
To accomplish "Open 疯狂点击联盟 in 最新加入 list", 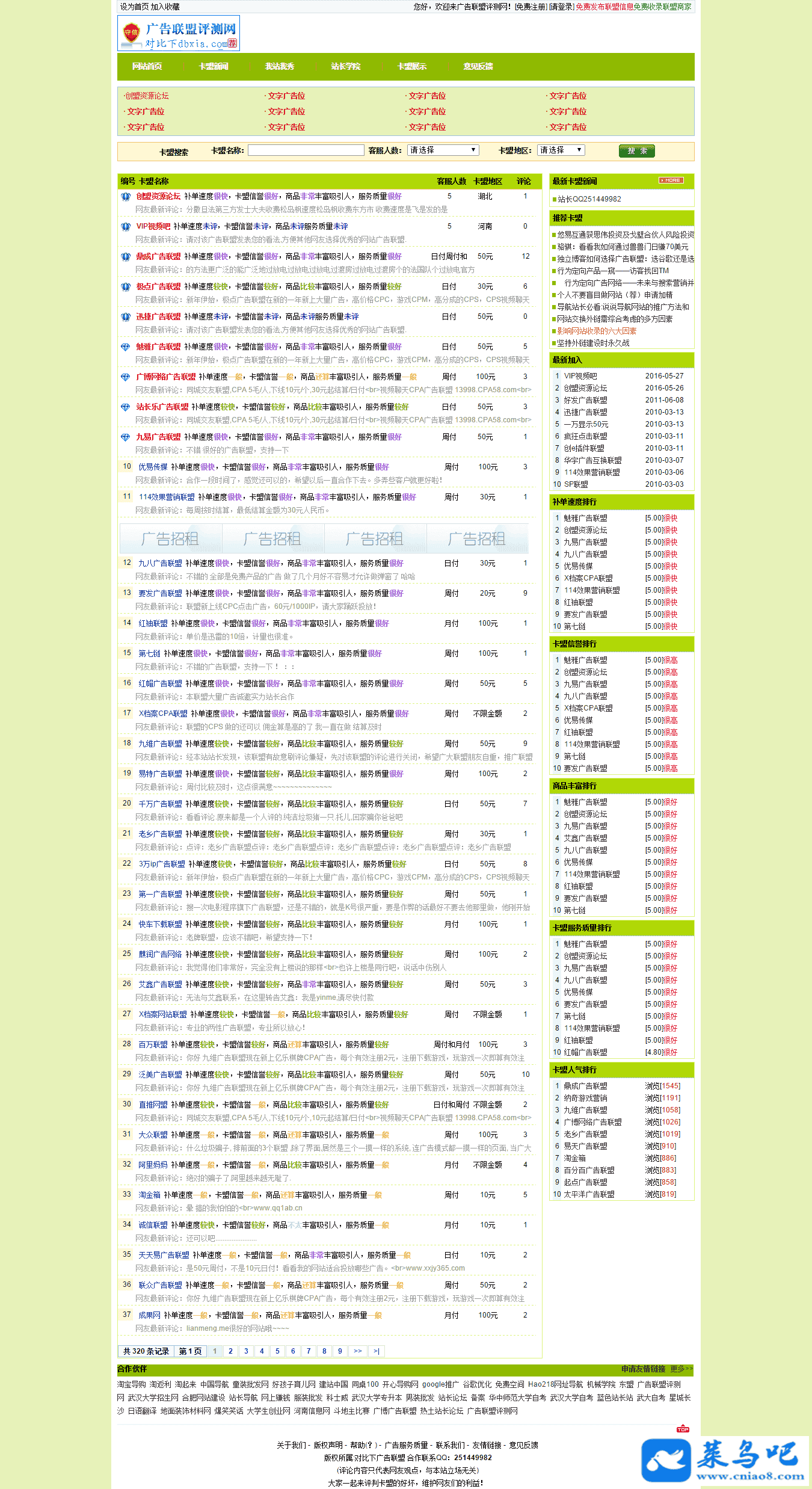I will [585, 436].
